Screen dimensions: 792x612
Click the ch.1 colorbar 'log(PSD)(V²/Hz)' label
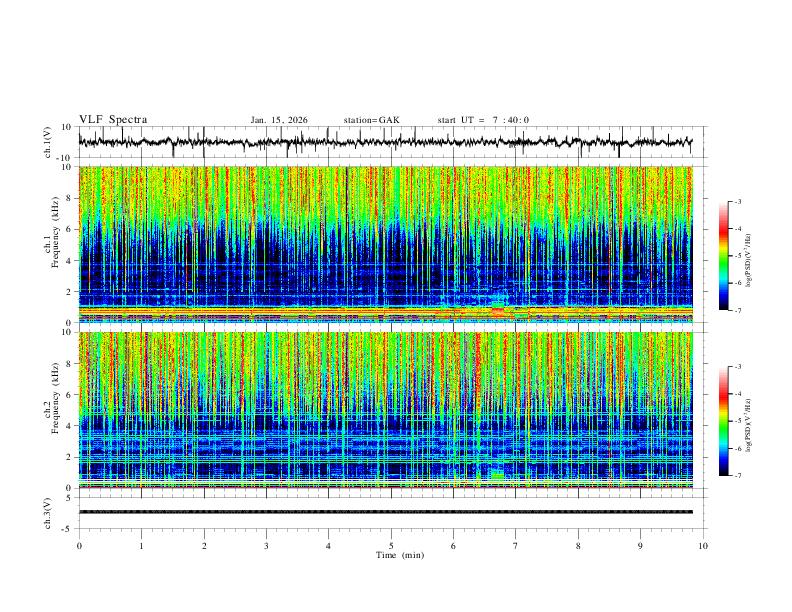click(x=749, y=260)
